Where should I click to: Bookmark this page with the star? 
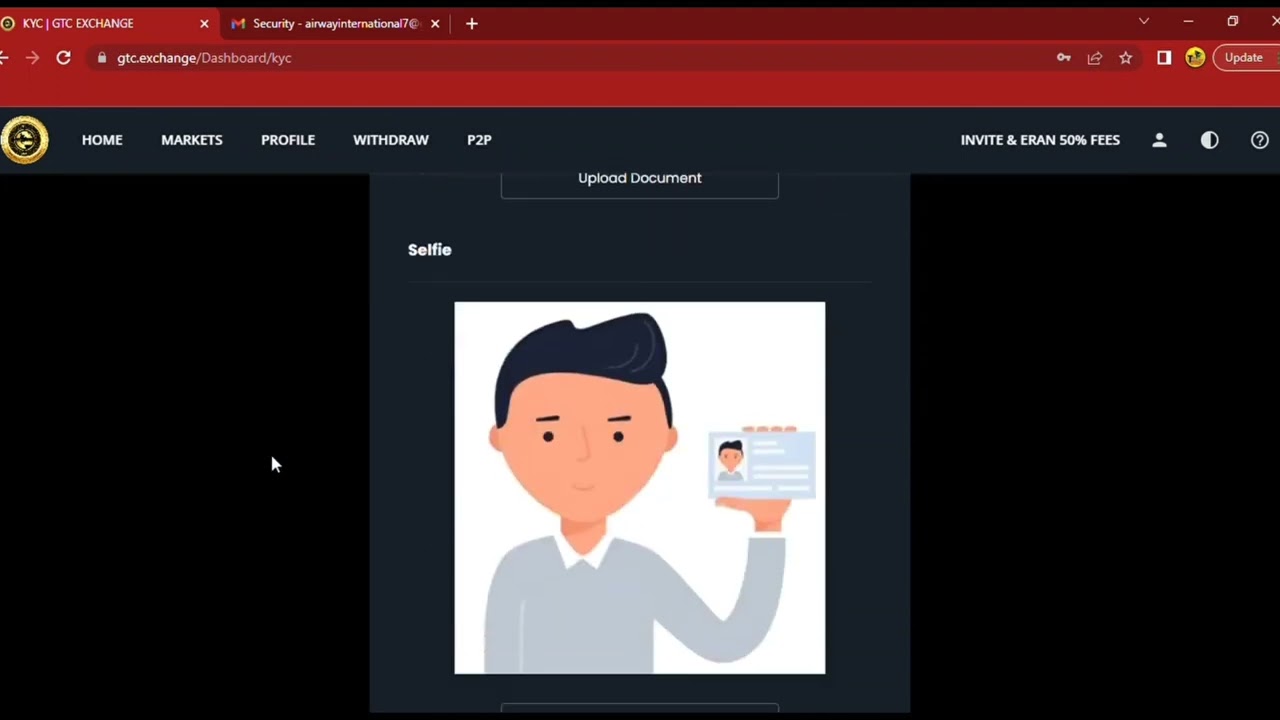[1125, 58]
